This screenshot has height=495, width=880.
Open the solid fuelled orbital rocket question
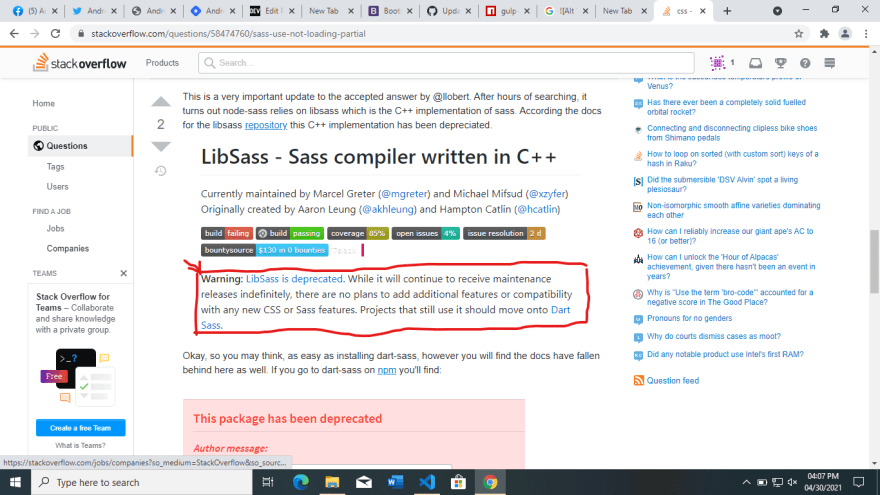[726, 107]
